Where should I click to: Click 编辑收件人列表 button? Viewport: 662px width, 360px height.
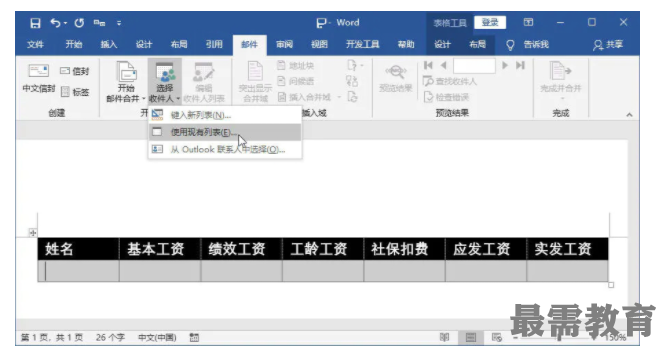204,82
